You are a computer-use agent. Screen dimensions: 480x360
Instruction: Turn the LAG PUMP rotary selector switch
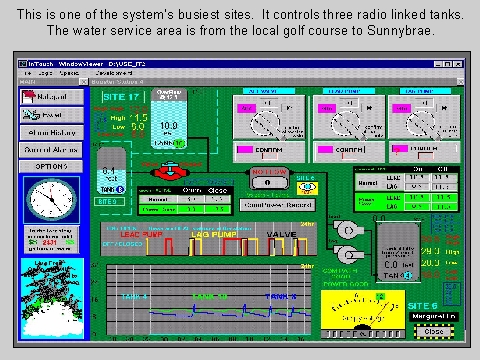pyautogui.click(x=422, y=124)
